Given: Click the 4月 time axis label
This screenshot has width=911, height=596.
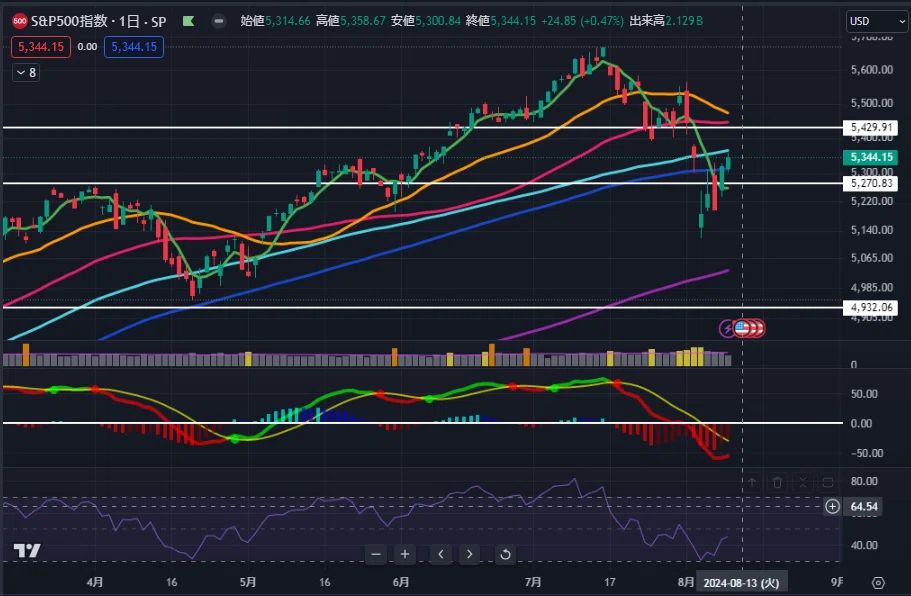Looking at the screenshot, I should (x=95, y=582).
